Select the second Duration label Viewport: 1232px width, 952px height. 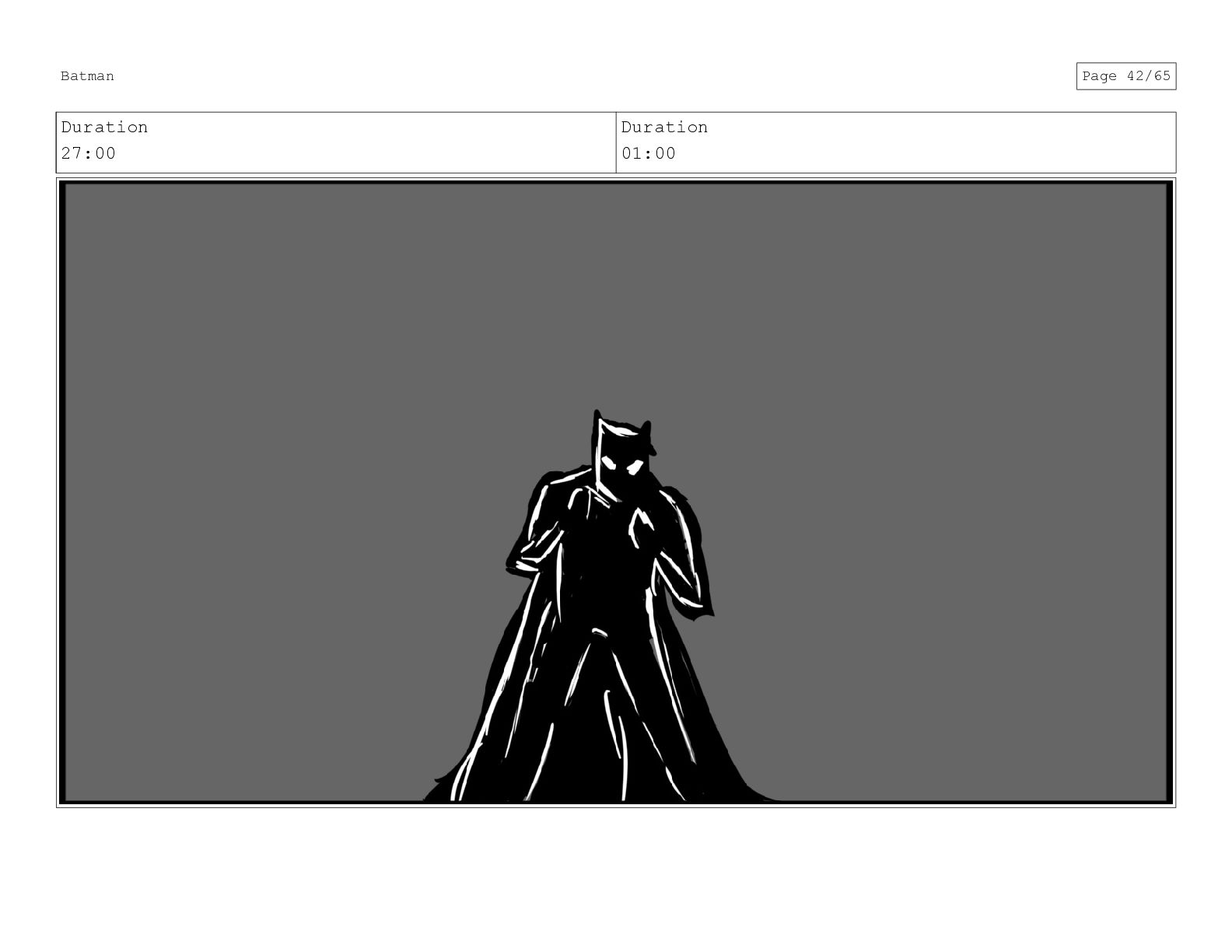coord(664,128)
